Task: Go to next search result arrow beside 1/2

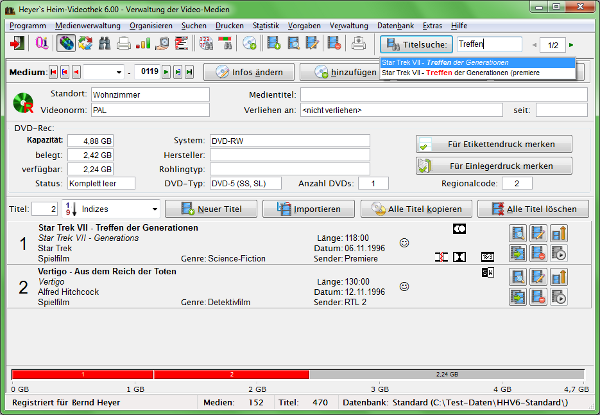Action: 571,45
